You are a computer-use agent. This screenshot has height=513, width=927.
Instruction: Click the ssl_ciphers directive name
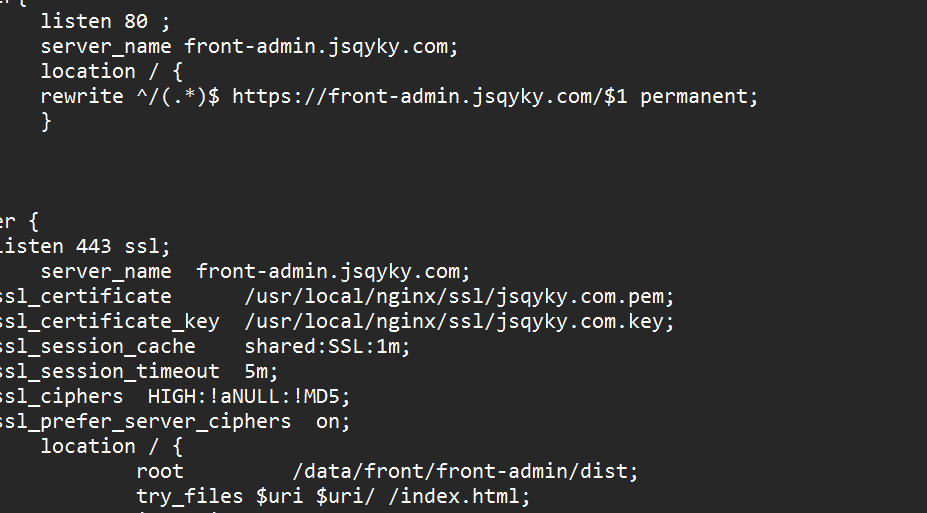click(60, 396)
